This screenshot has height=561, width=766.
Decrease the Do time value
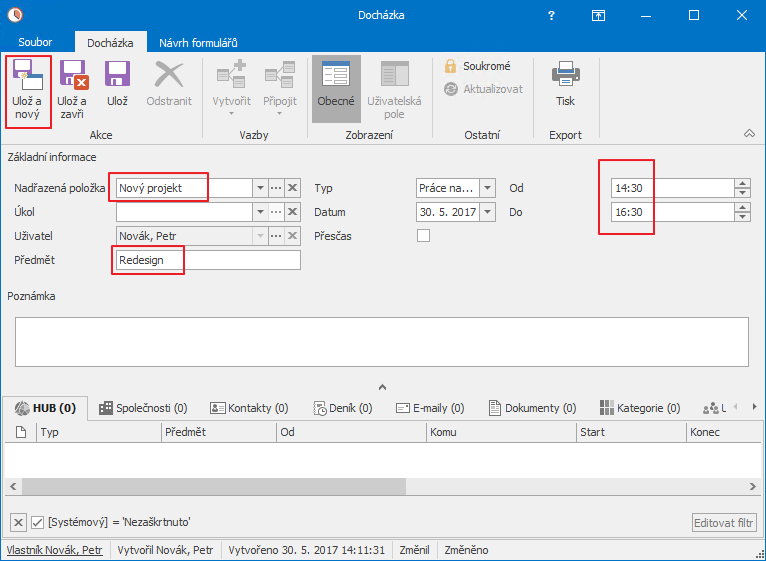(x=742, y=216)
